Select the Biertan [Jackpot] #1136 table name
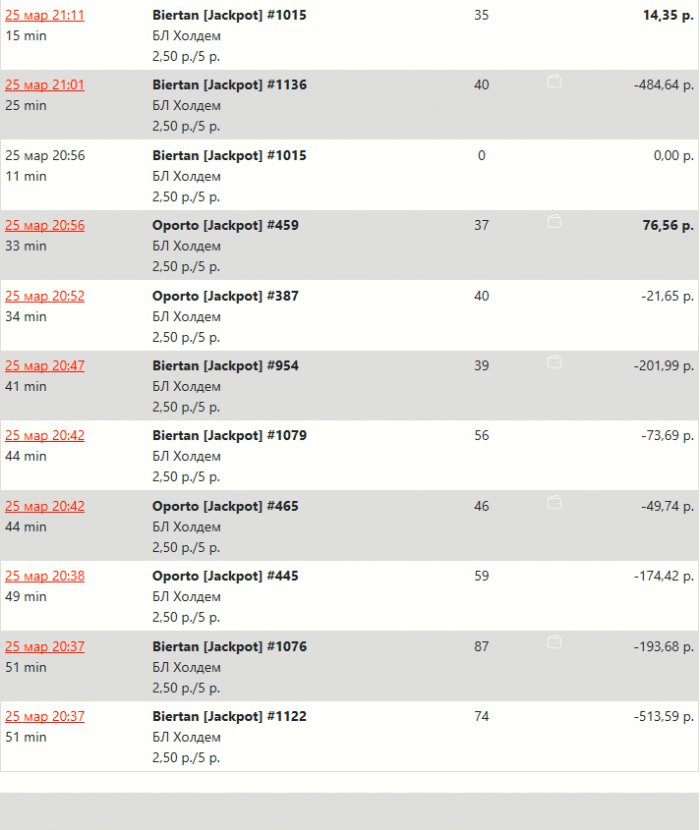The image size is (700, 830). 229,85
